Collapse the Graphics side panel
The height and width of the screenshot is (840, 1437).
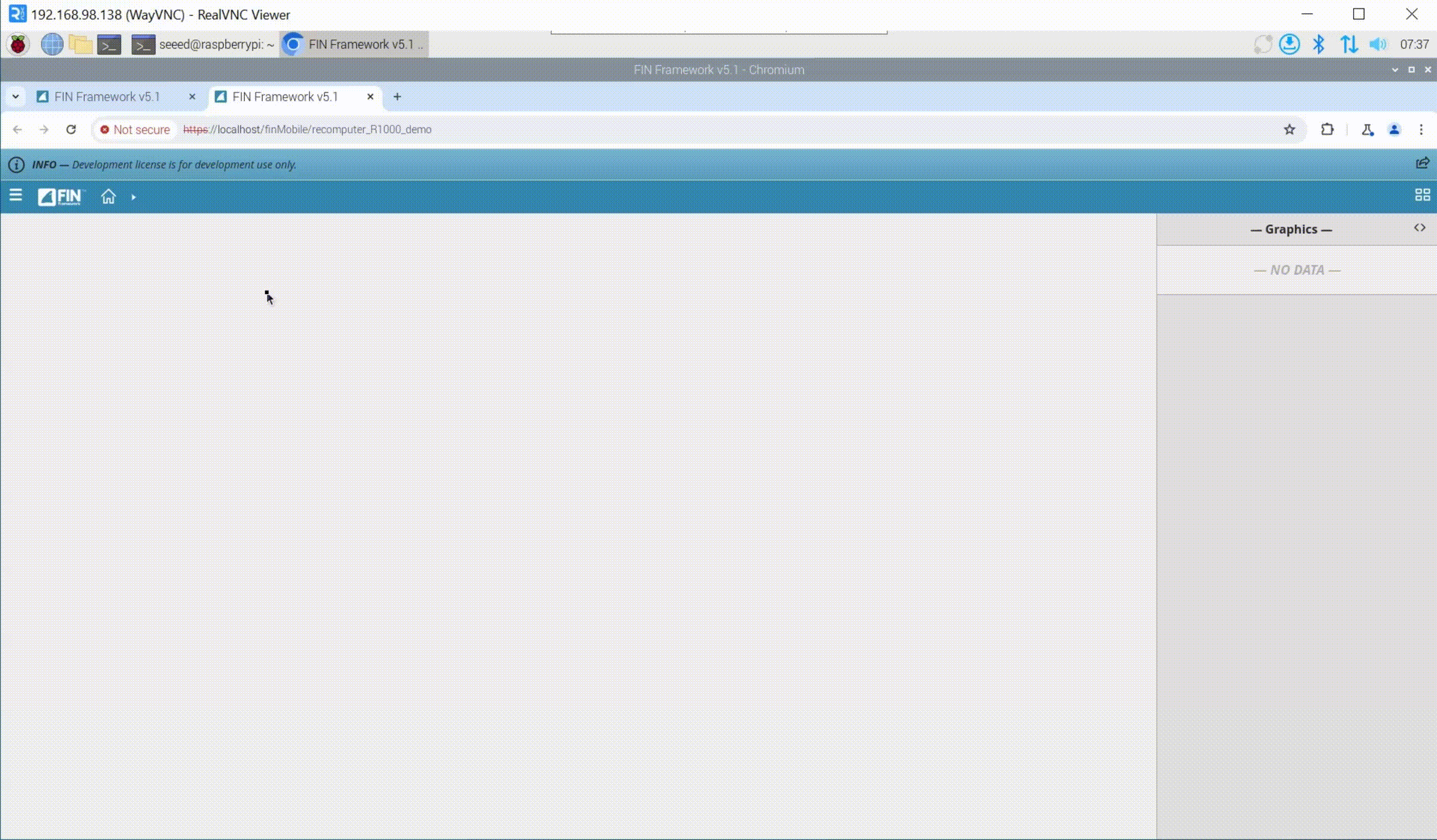click(1419, 228)
